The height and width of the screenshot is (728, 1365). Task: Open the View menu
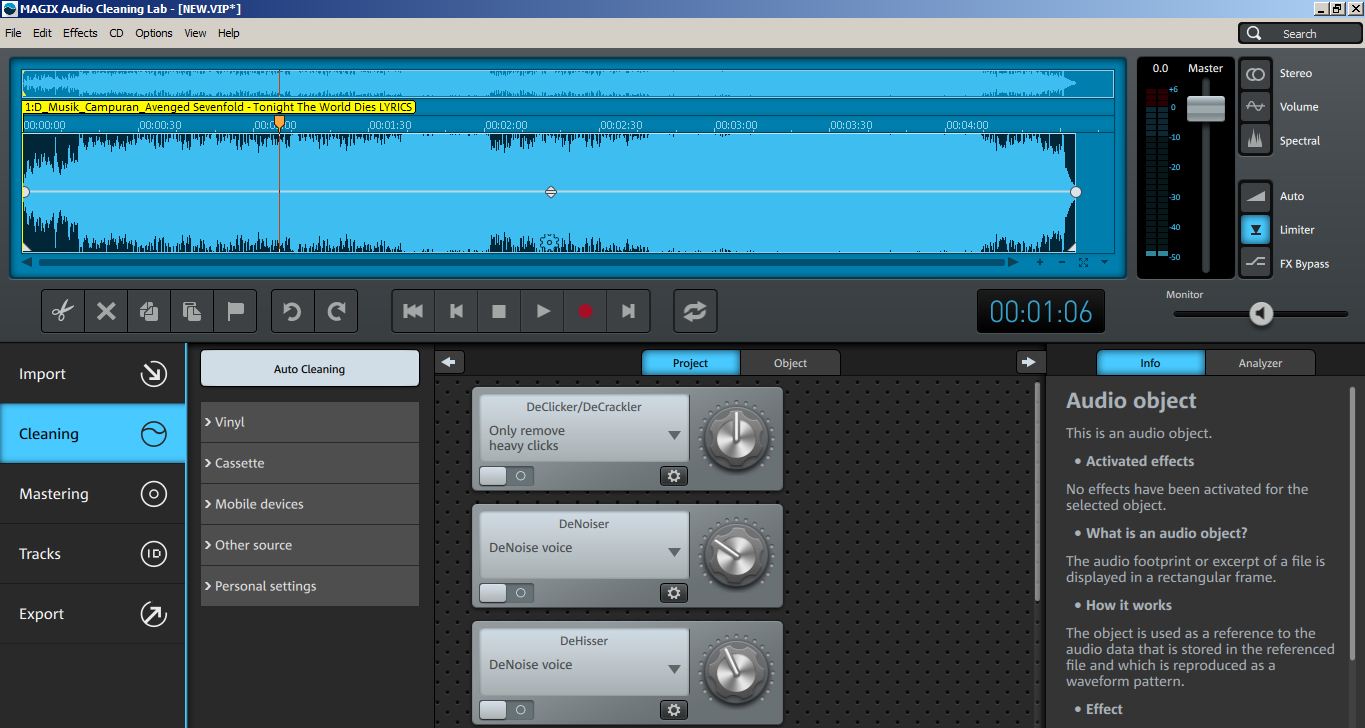[195, 33]
